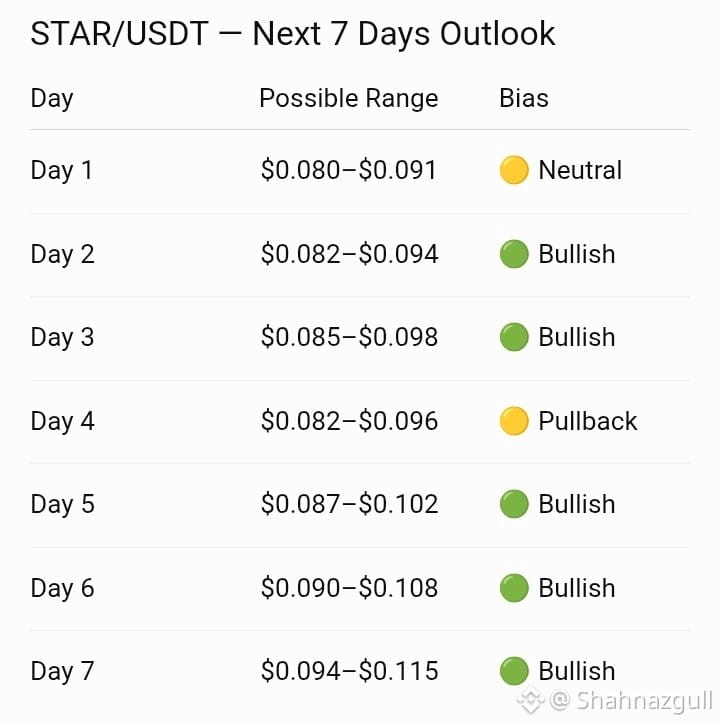
Task: Select the Day column header
Action: pyautogui.click(x=52, y=98)
